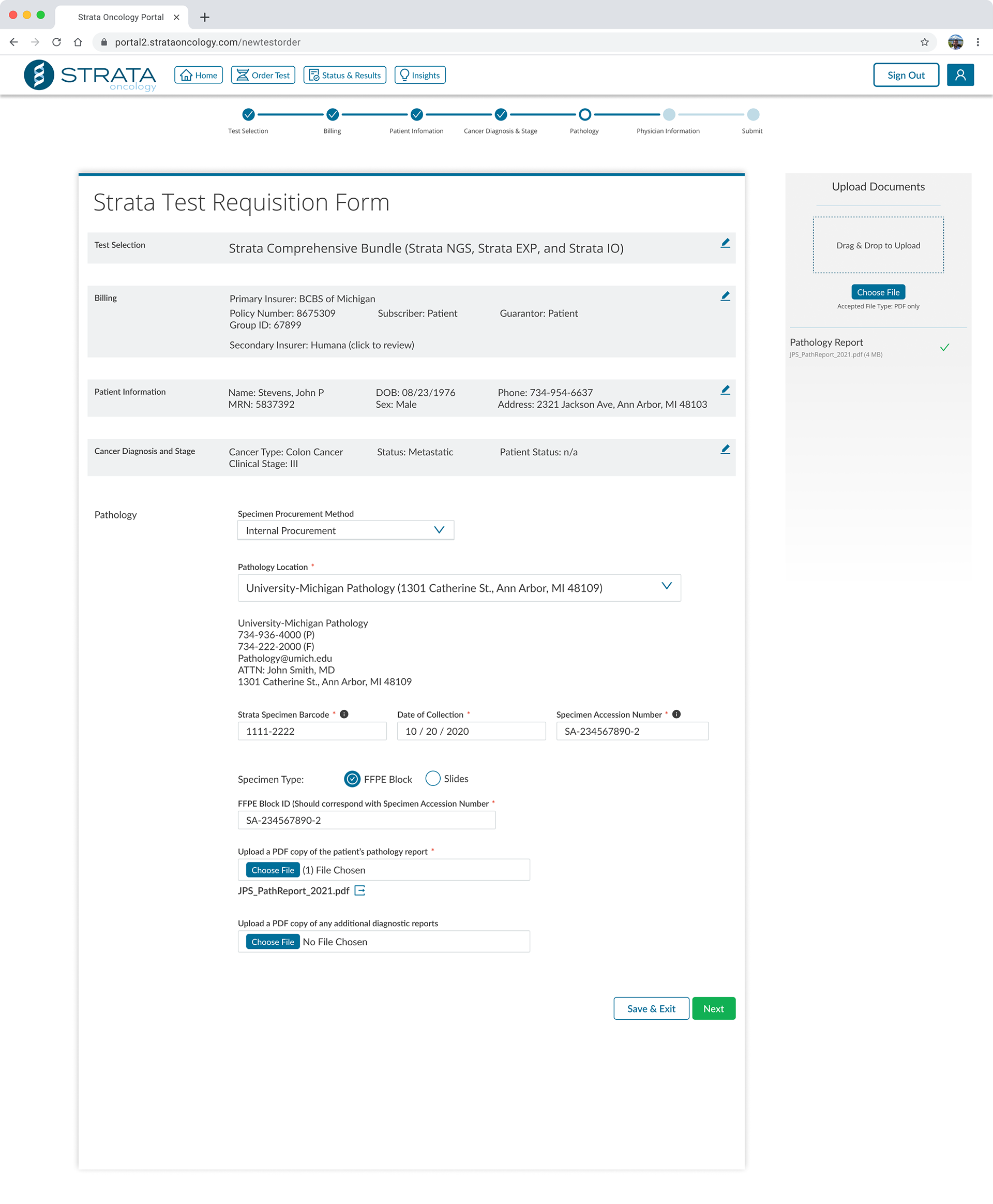This screenshot has height=1204, width=993.
Task: Select the FFPE Block radio button
Action: pyautogui.click(x=352, y=779)
